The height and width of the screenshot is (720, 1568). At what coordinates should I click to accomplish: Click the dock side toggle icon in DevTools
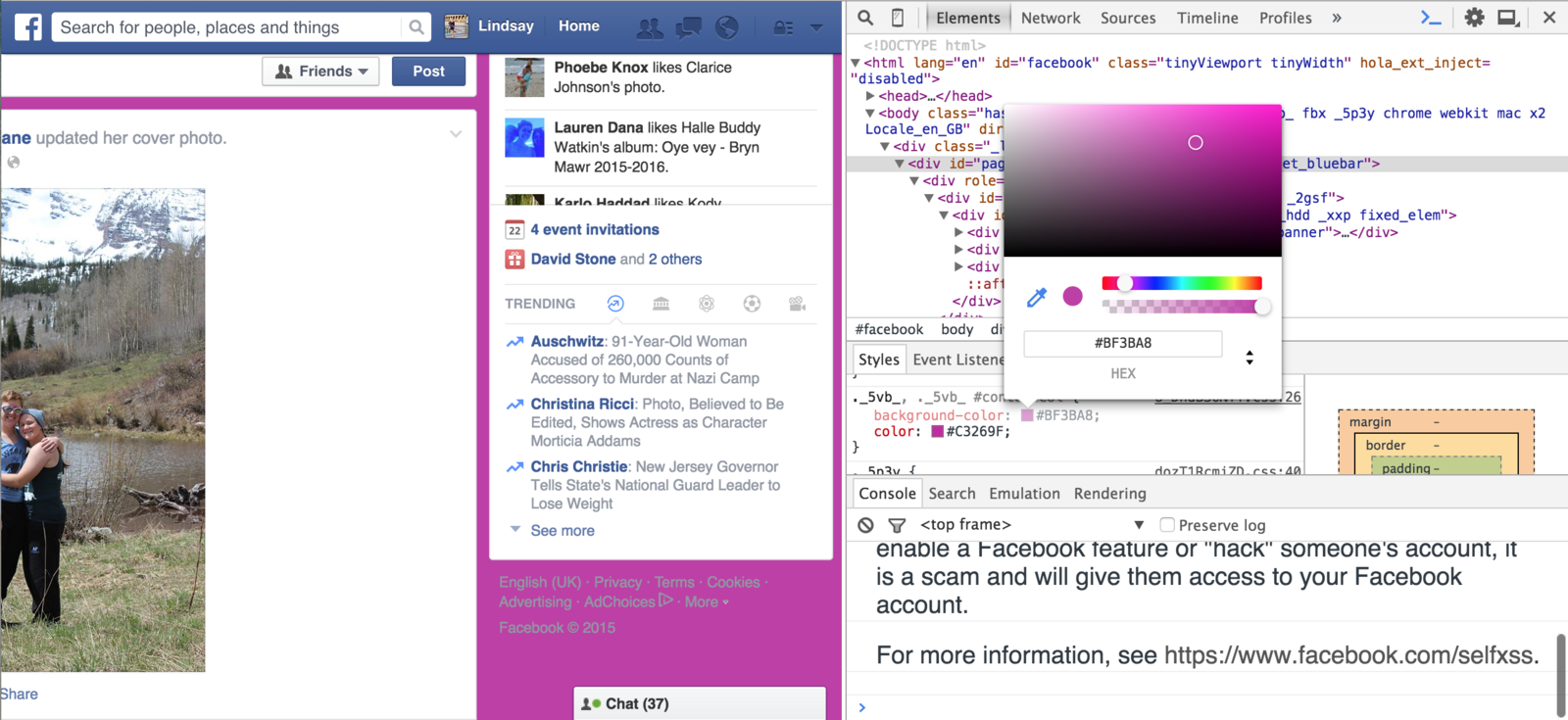[1509, 17]
